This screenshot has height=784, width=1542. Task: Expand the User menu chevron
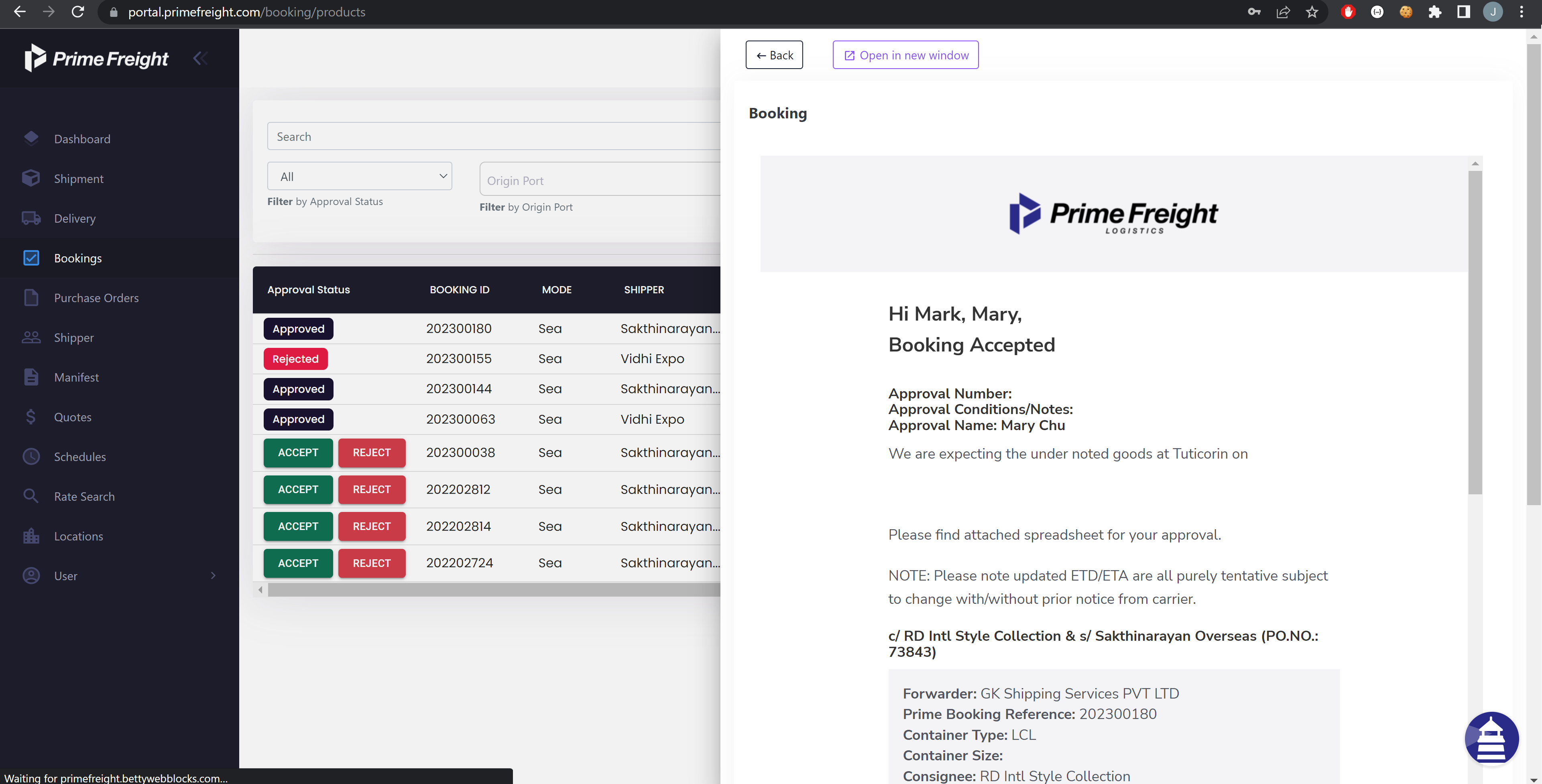(213, 576)
